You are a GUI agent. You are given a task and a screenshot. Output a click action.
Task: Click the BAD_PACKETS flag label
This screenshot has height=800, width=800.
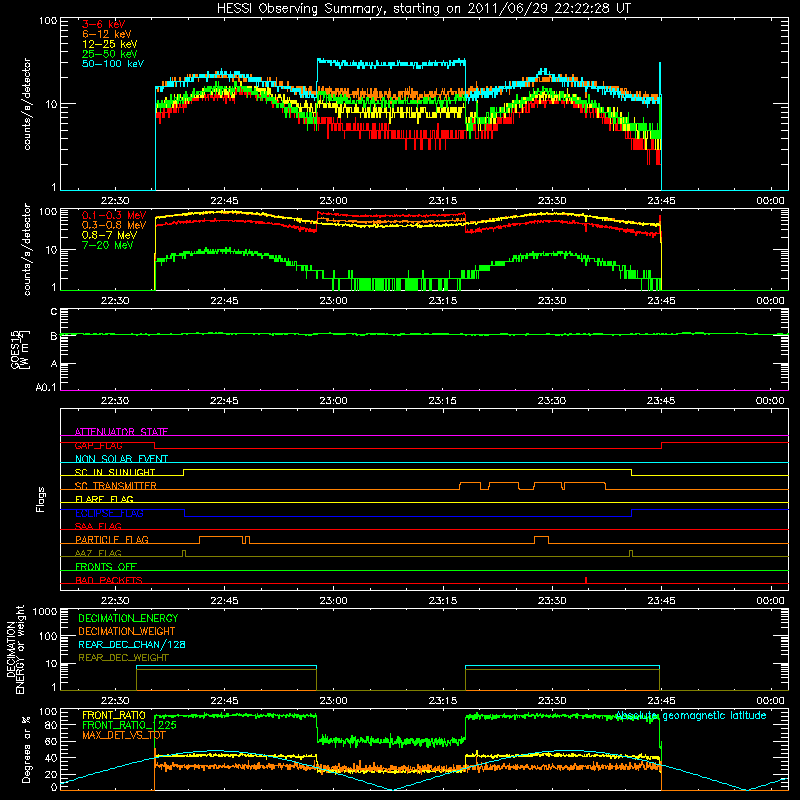(x=109, y=580)
